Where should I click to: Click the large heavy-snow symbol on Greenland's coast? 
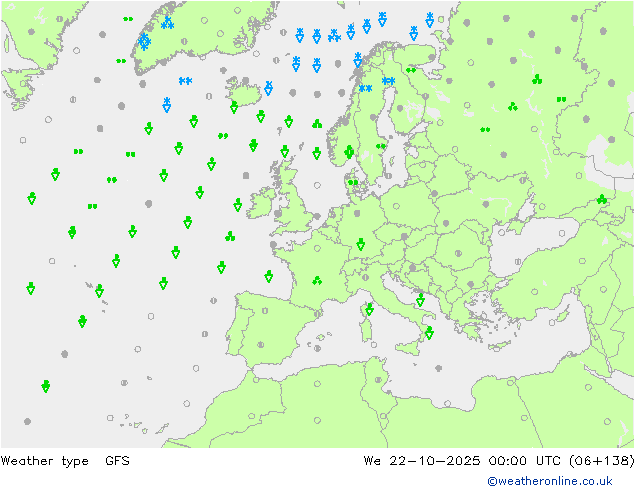coord(144,42)
